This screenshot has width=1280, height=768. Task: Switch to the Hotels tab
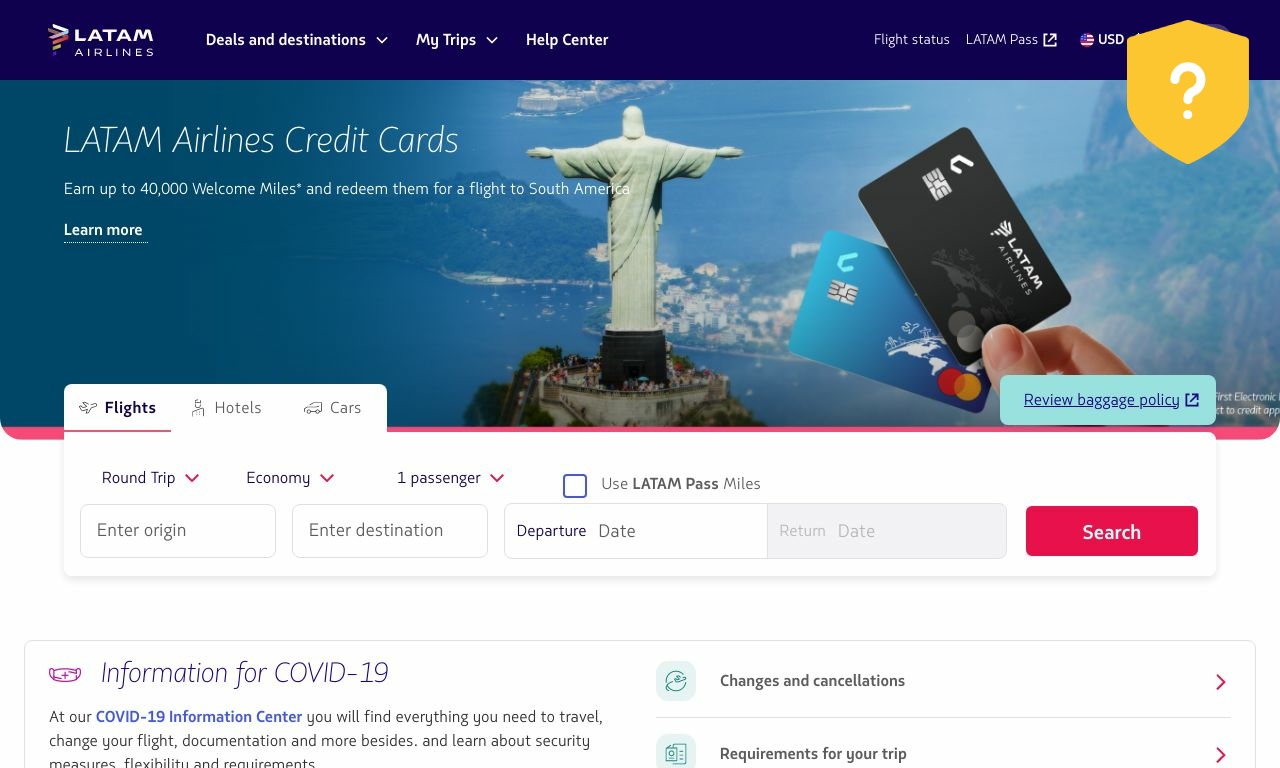coord(226,408)
